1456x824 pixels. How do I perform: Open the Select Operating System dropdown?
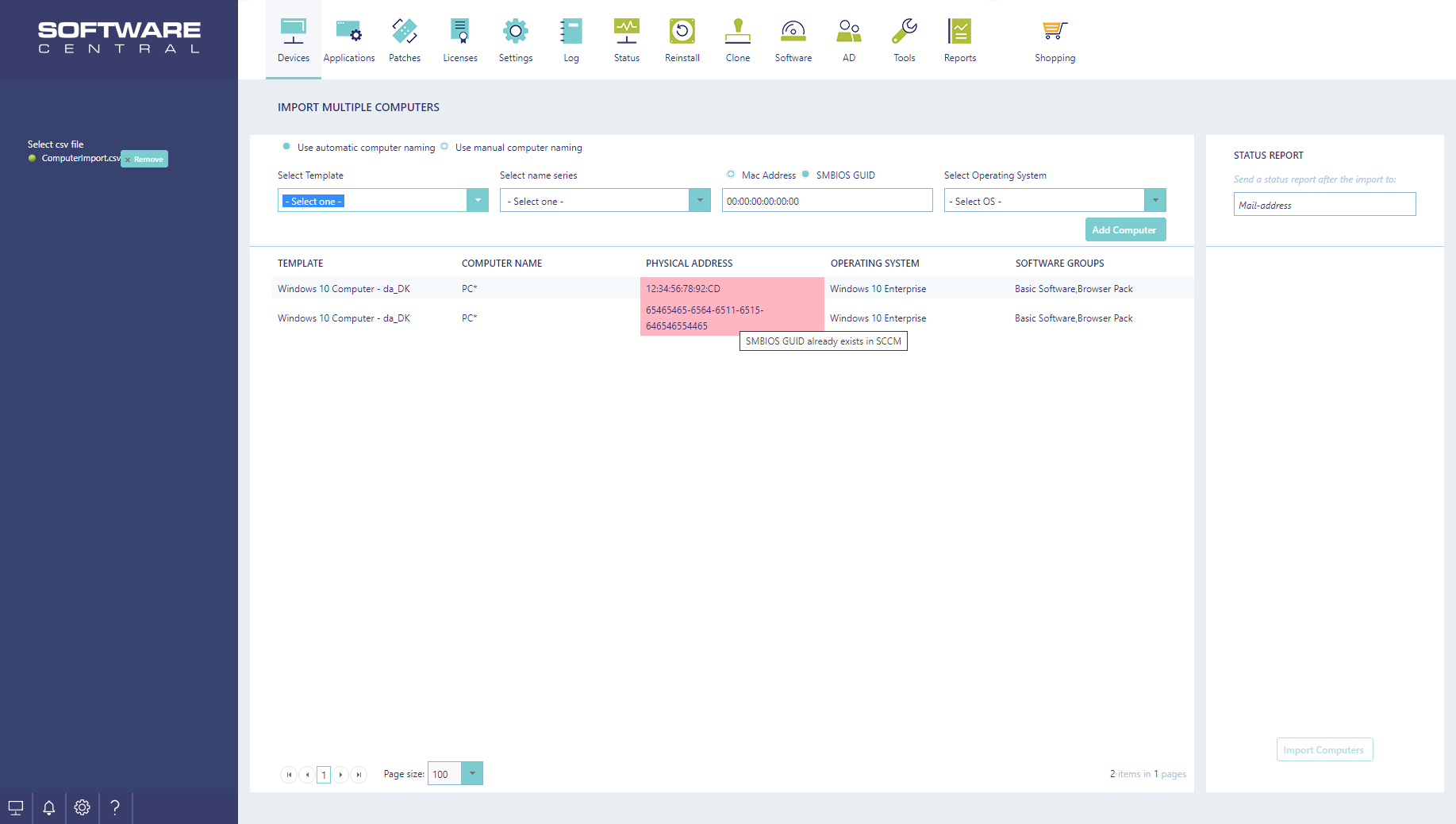coord(1155,201)
